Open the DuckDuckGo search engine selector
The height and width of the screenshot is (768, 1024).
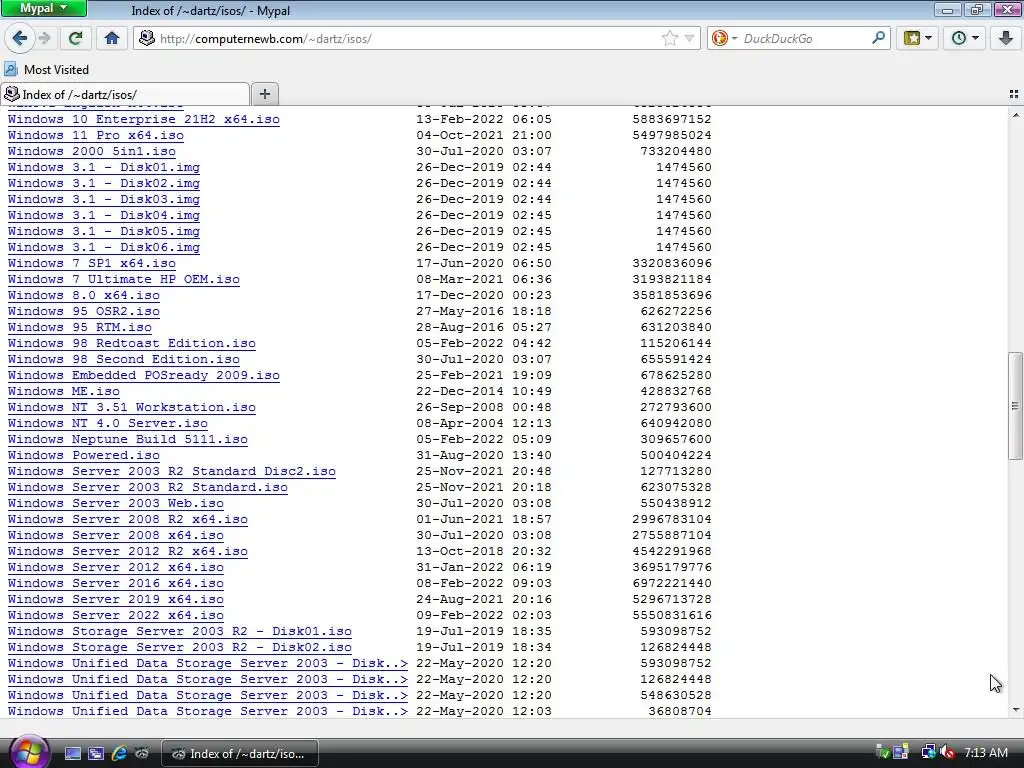point(724,39)
